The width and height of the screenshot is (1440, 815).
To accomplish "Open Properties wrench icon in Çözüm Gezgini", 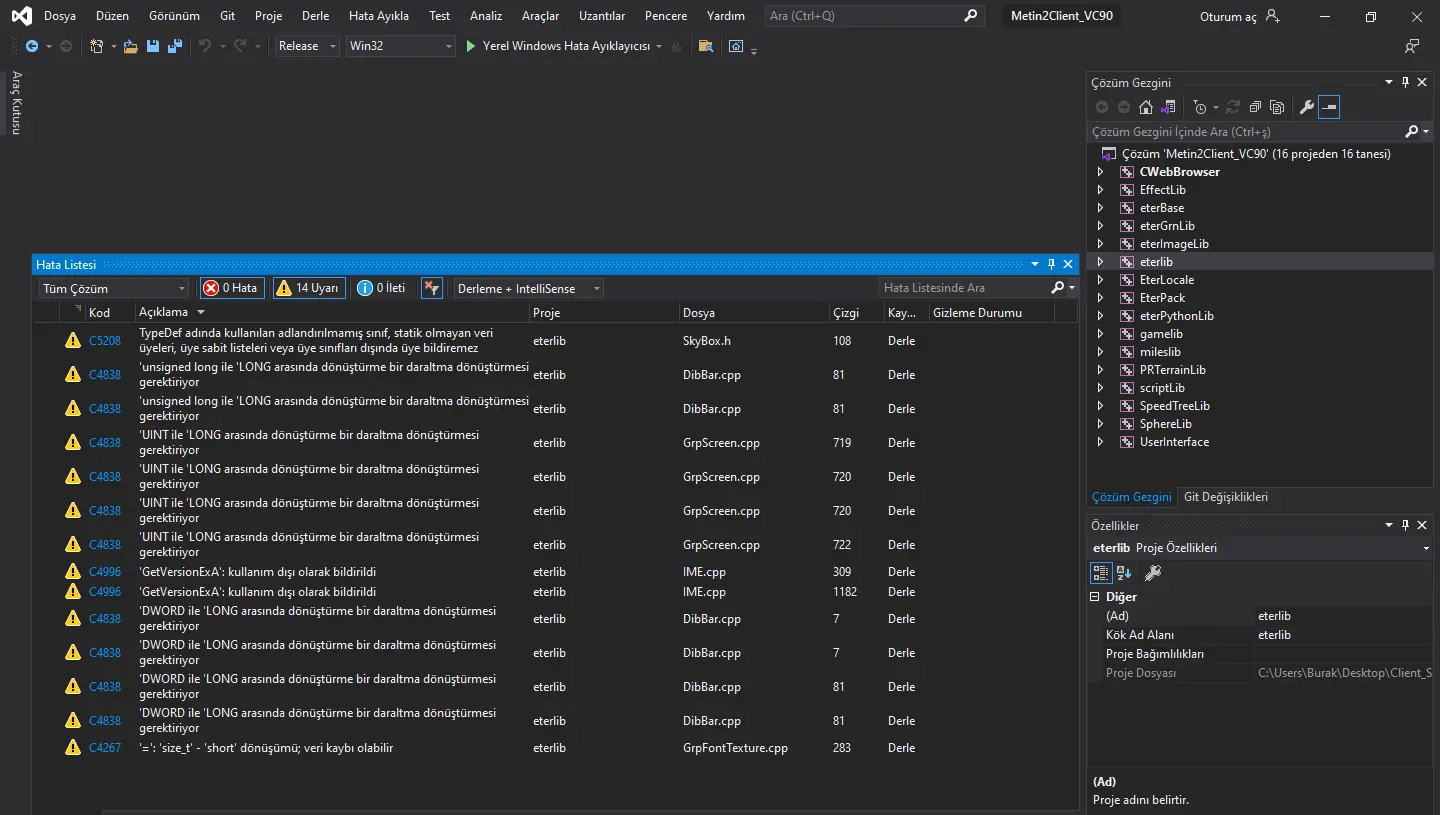I will 1306,107.
